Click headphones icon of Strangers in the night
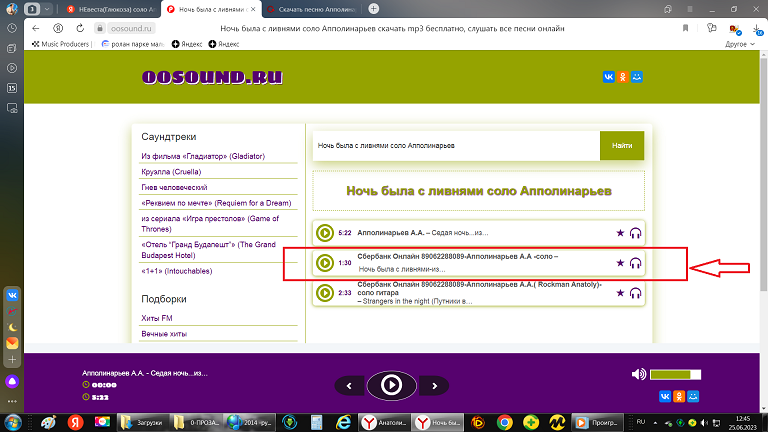The height and width of the screenshot is (432, 768). click(635, 293)
